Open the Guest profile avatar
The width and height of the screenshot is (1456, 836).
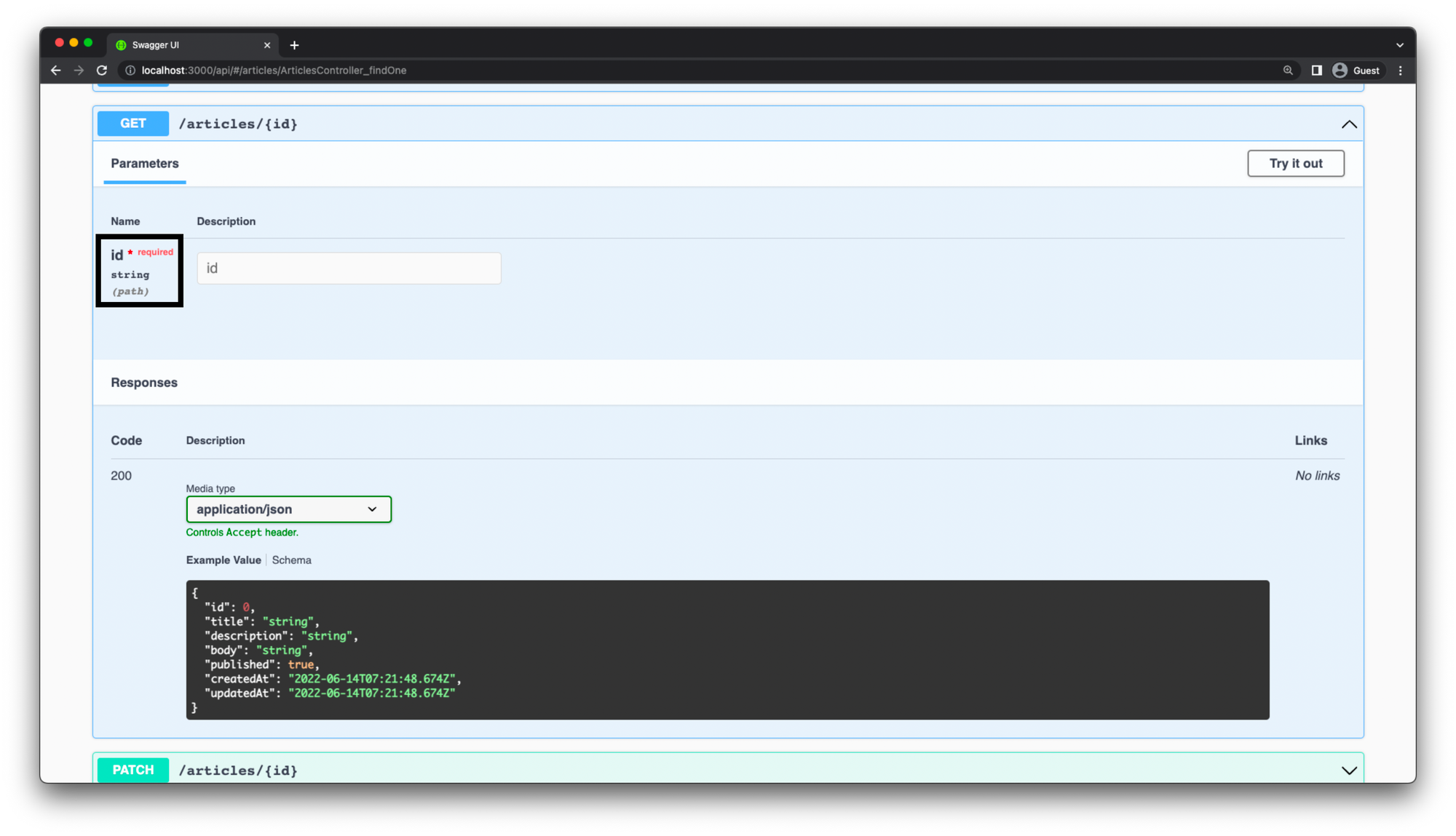tap(1340, 71)
